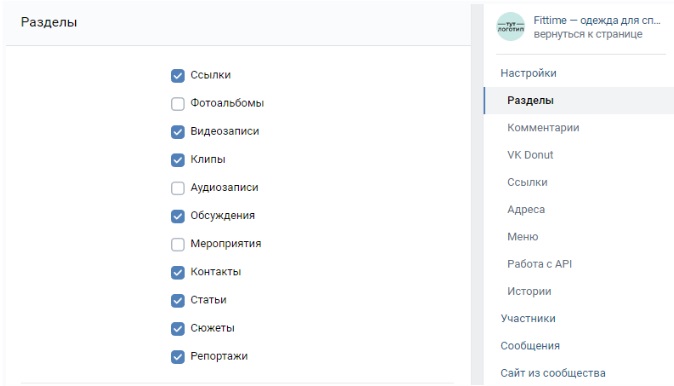Screen dimensions: 674x386
Task: Disable the Статьи section checkbox
Action: (x=178, y=300)
